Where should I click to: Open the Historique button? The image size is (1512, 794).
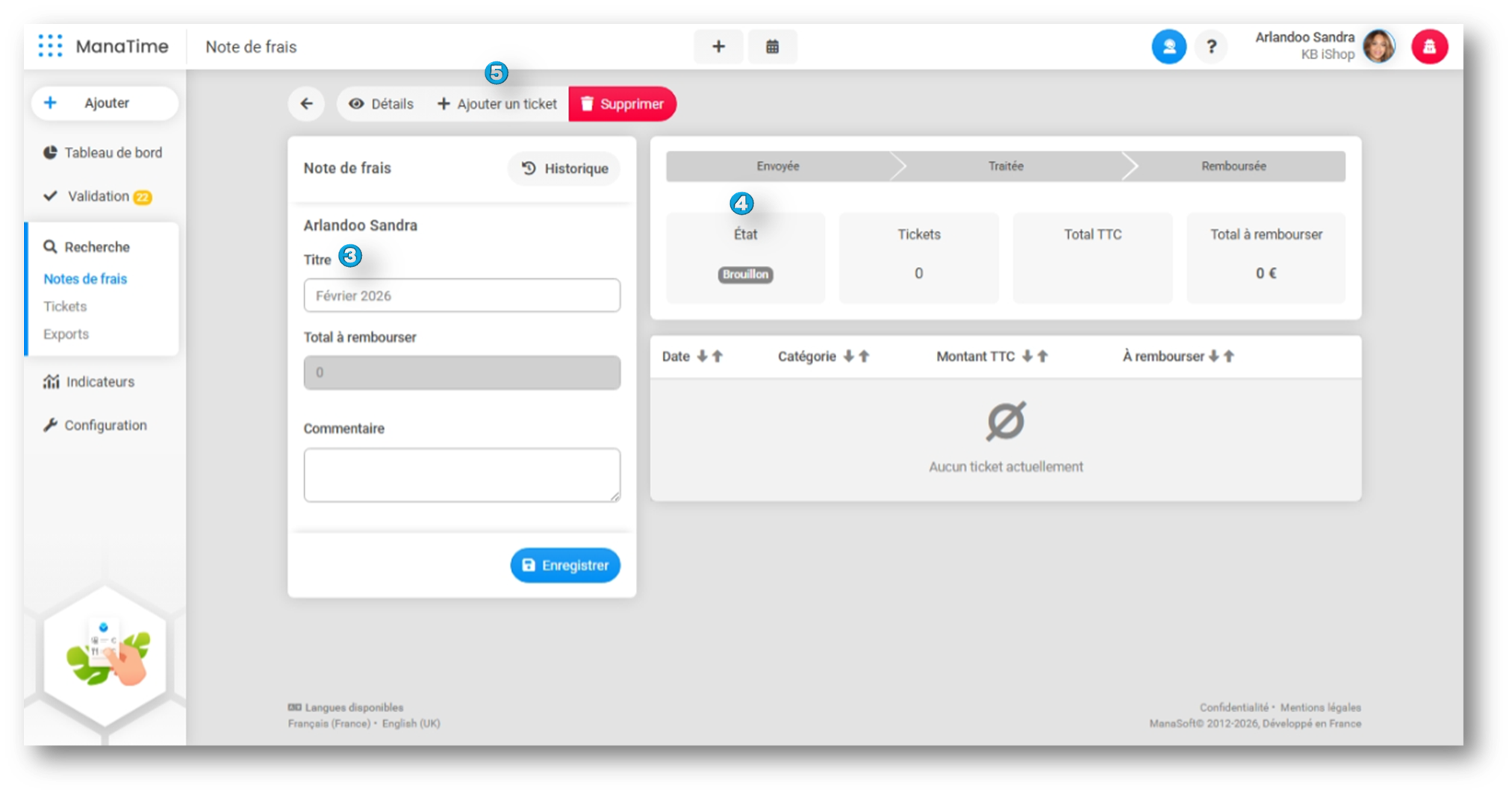564,169
